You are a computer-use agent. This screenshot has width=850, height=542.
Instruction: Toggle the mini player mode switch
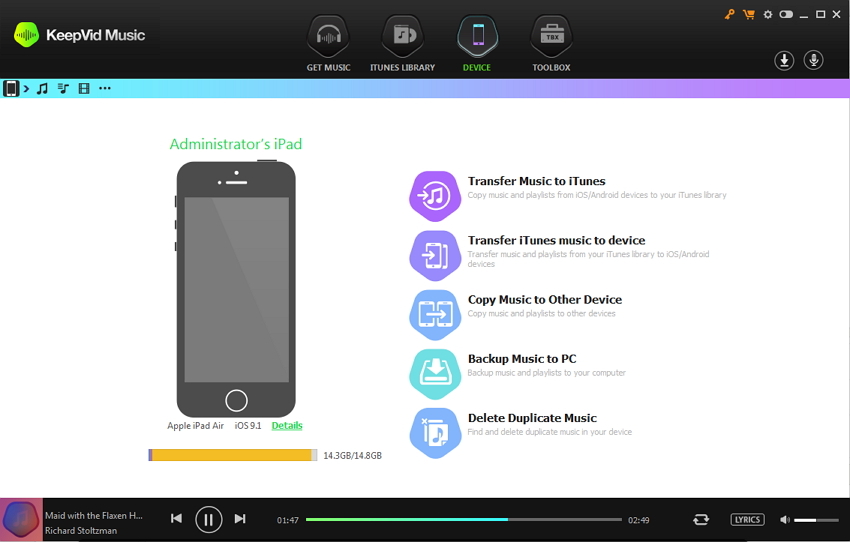pos(786,15)
